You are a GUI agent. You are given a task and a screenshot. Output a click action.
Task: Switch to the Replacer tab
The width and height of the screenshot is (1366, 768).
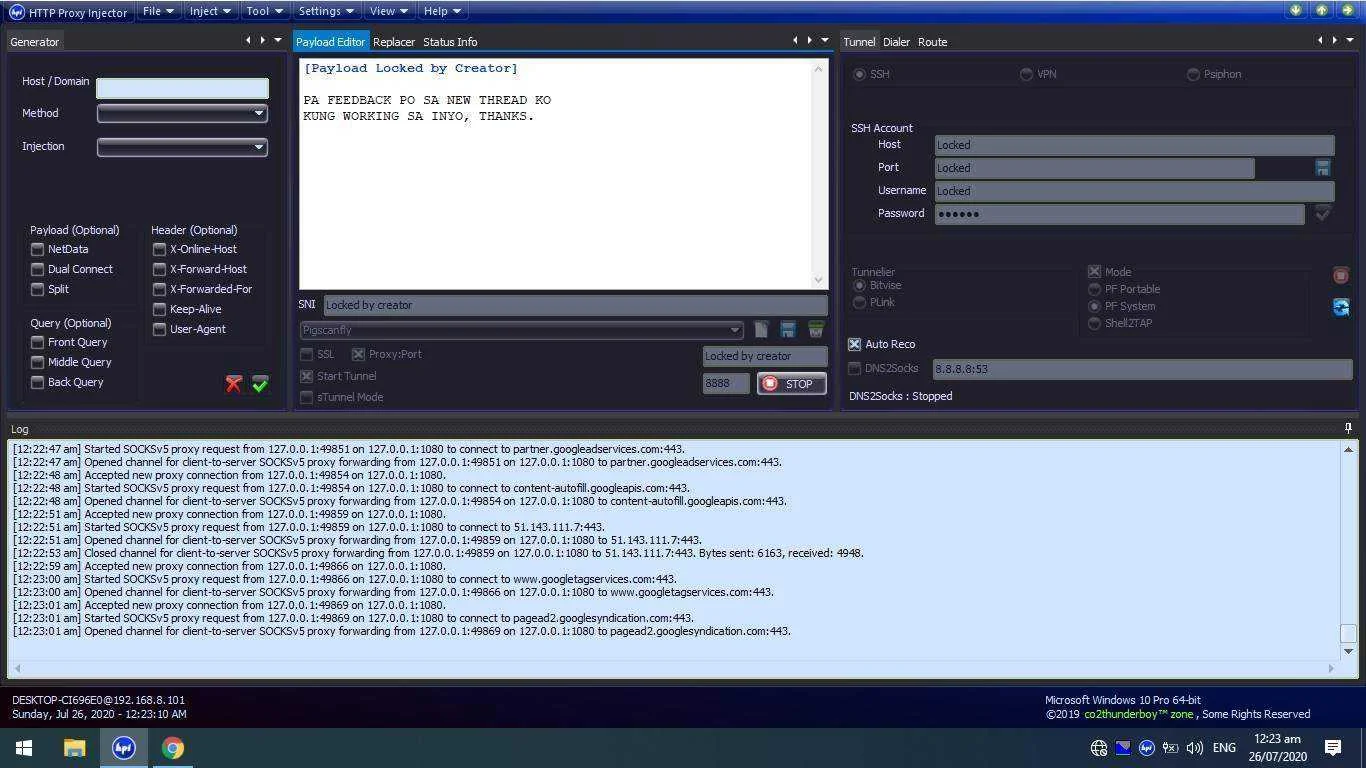click(394, 42)
